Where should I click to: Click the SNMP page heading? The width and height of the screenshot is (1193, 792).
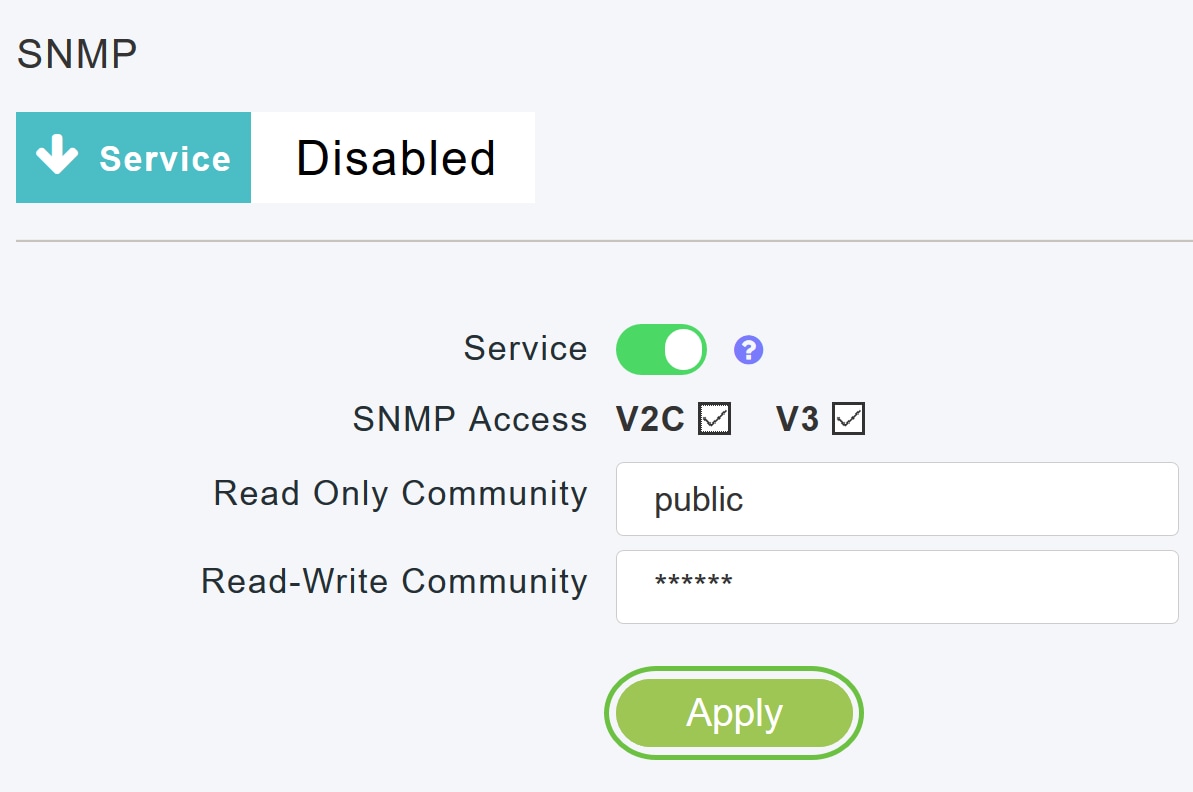click(77, 55)
